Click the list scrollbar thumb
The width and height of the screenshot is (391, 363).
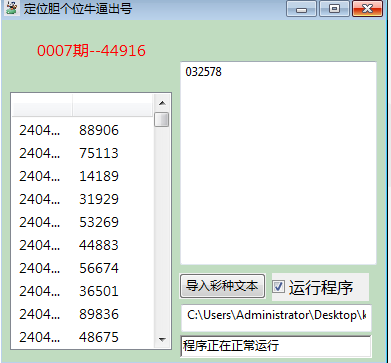(x=162, y=119)
